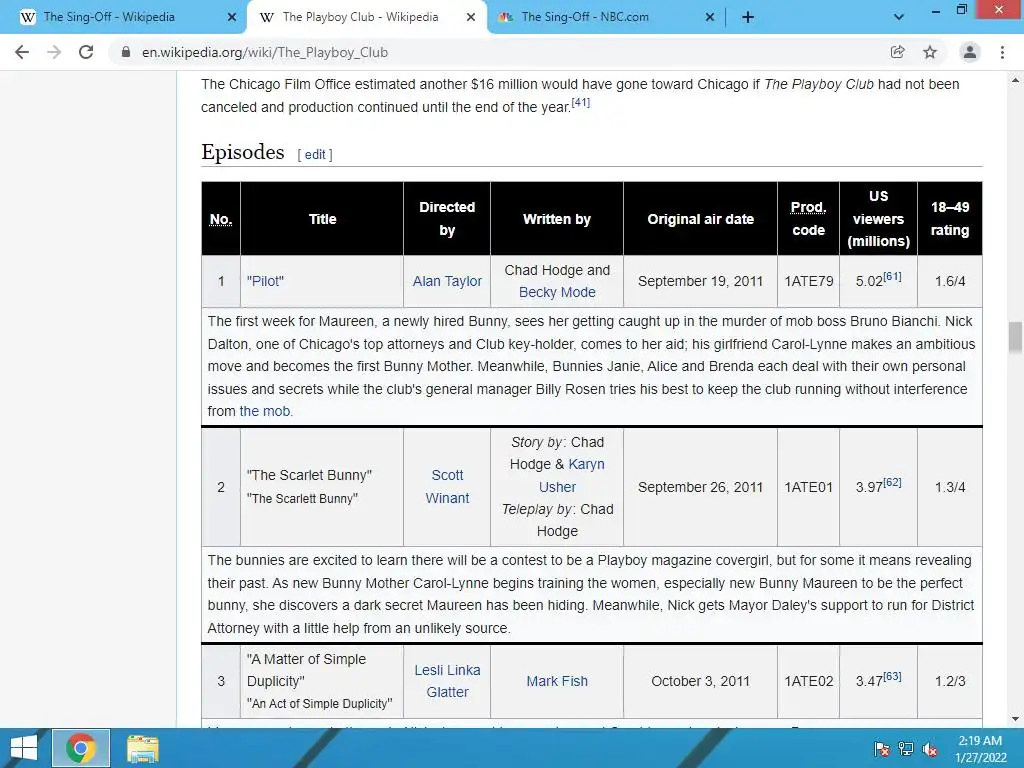1024x768 pixels.
Task: Close the Playboy Club Wikipedia tab
Action: click(471, 18)
